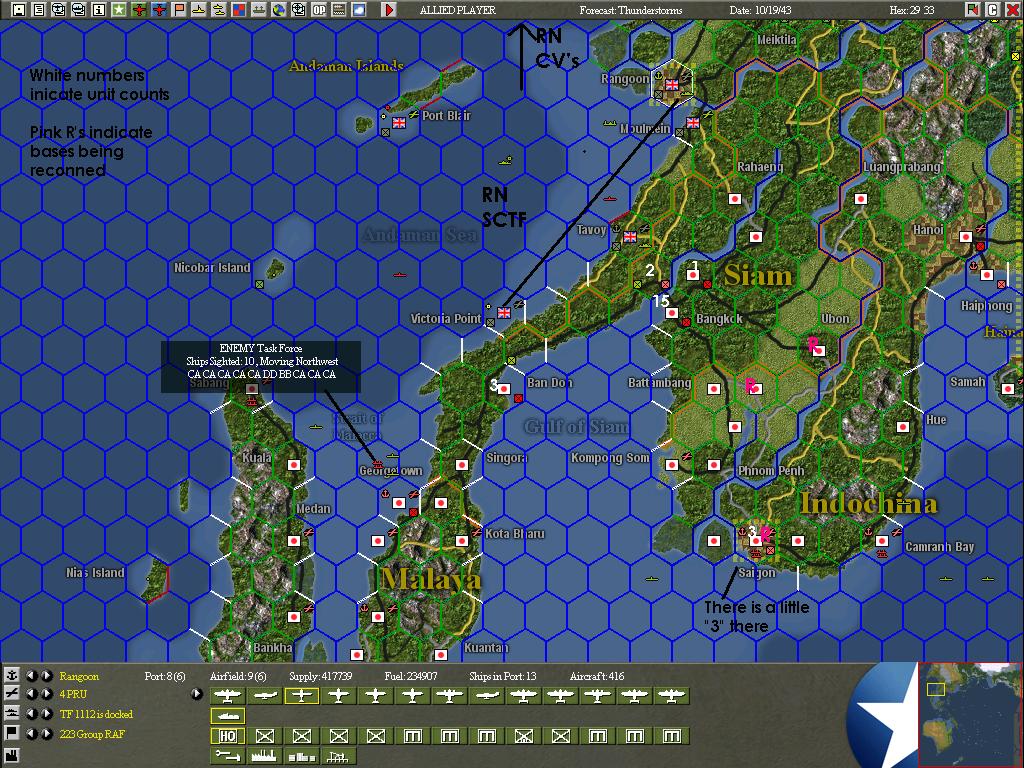The image size is (1024, 768).
Task: Click the '4 PRU' unit name
Action: click(x=72, y=695)
